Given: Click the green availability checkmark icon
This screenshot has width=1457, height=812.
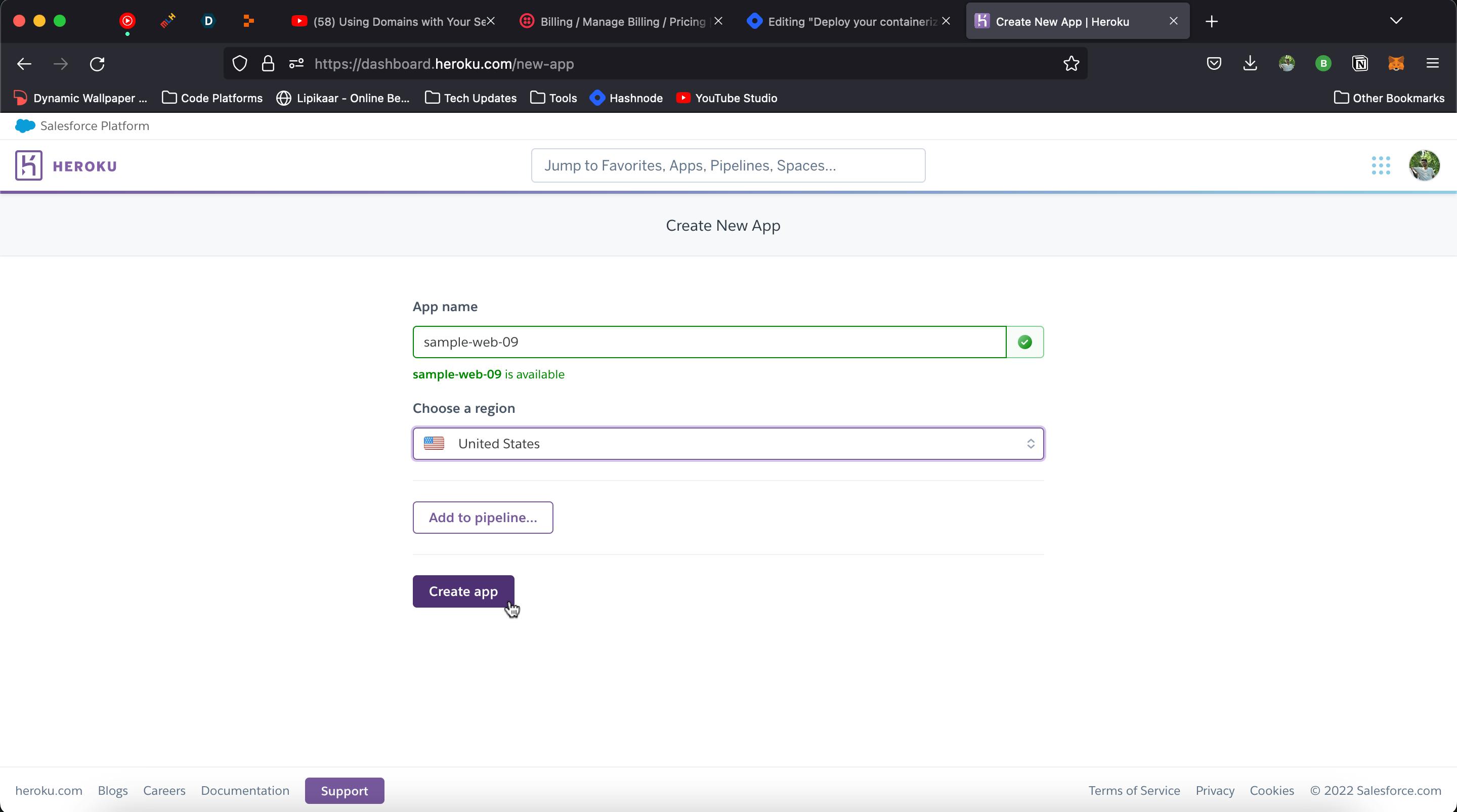Looking at the screenshot, I should click(x=1025, y=342).
